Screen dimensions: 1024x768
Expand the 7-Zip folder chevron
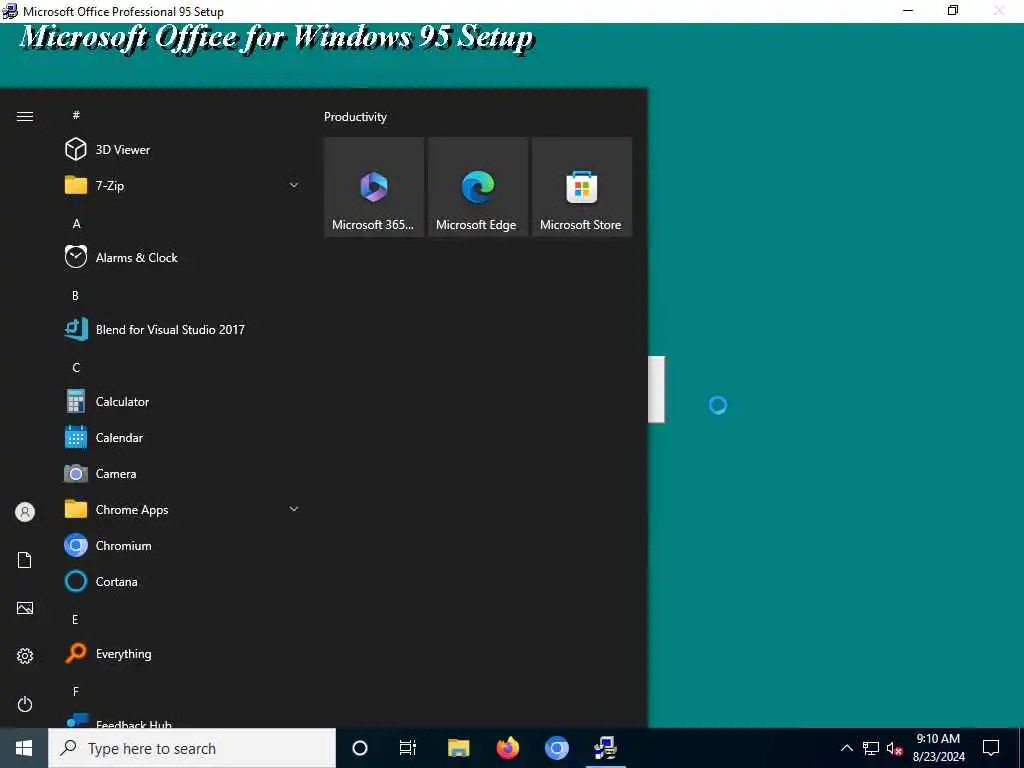[294, 185]
